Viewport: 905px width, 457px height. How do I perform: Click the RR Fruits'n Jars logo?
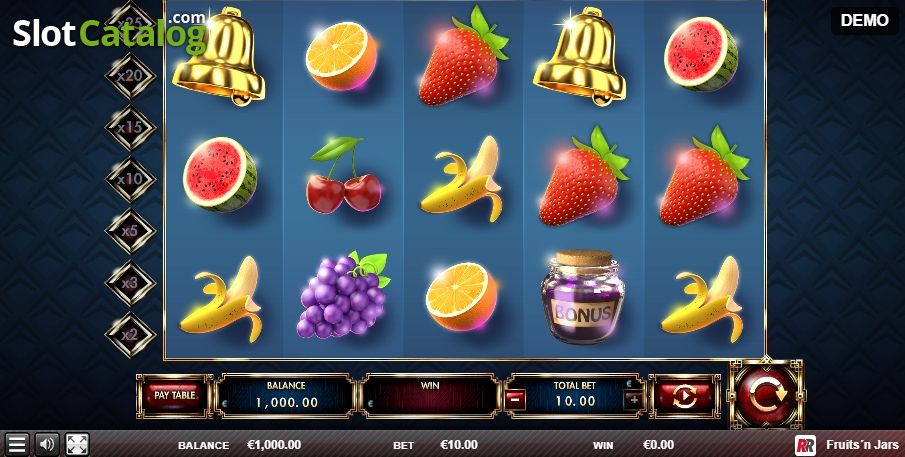(x=846, y=445)
